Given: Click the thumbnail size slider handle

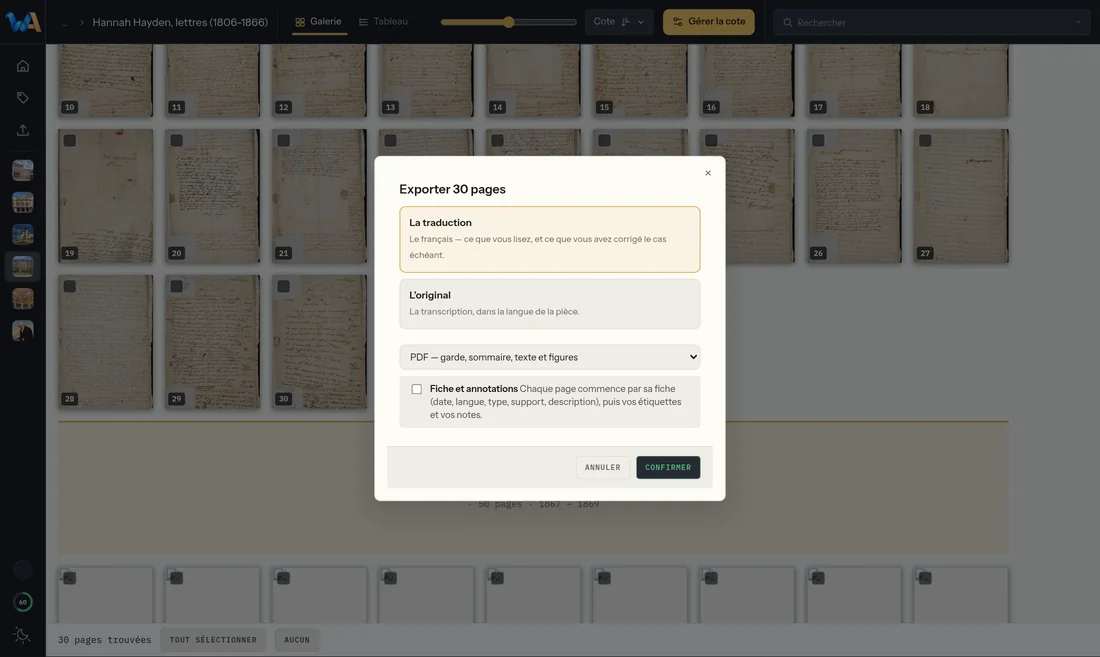Looking at the screenshot, I should 509,22.
